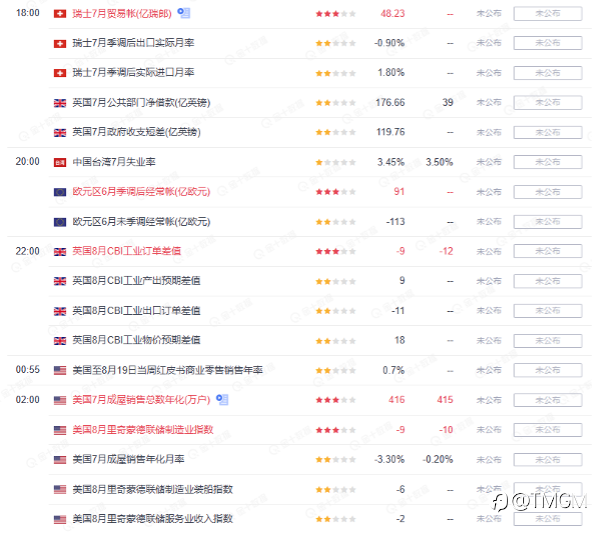Open the 英国8月CBI工业订单差值 indicator
Image resolution: width=593 pixels, height=535 pixels.
[x=126, y=251]
